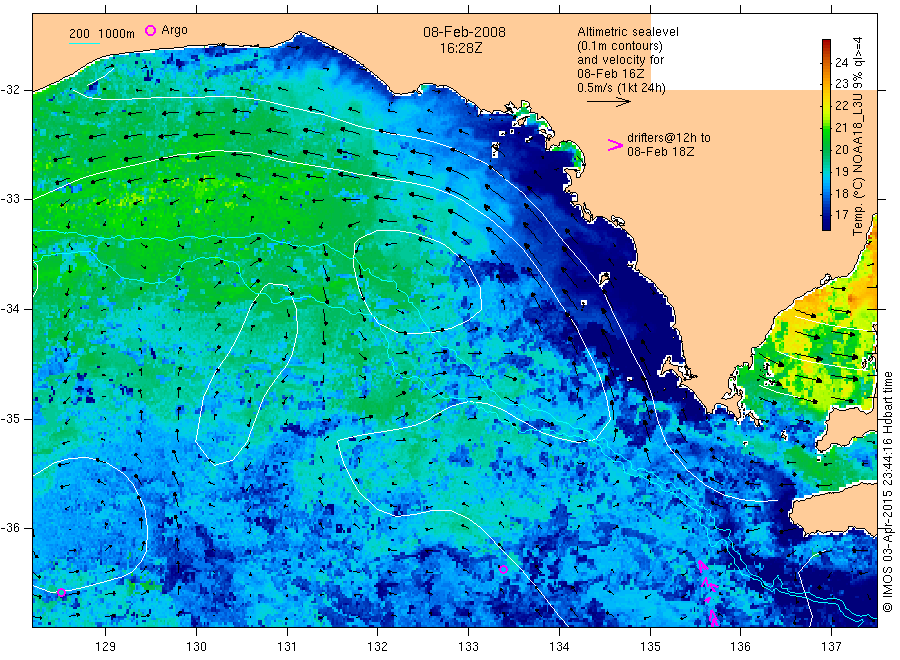The height and width of the screenshot is (660, 900).
Task: Click the 18 degree colorbar tick label
Action: click(x=841, y=193)
